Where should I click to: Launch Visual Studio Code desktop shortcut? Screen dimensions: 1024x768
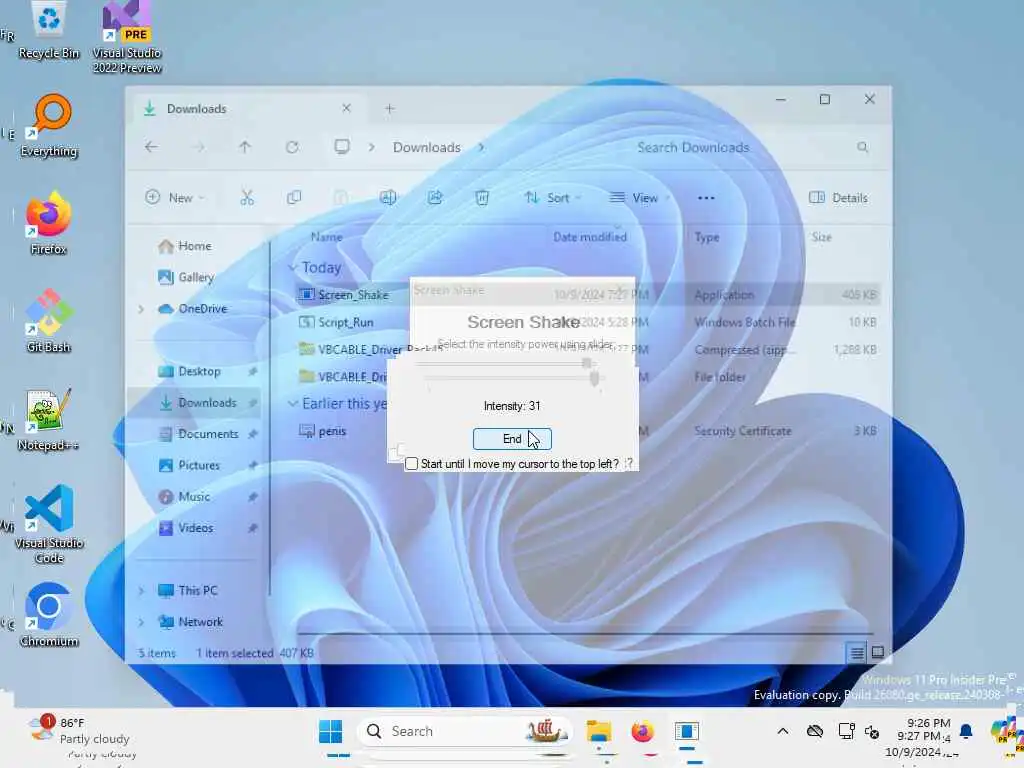(49, 524)
